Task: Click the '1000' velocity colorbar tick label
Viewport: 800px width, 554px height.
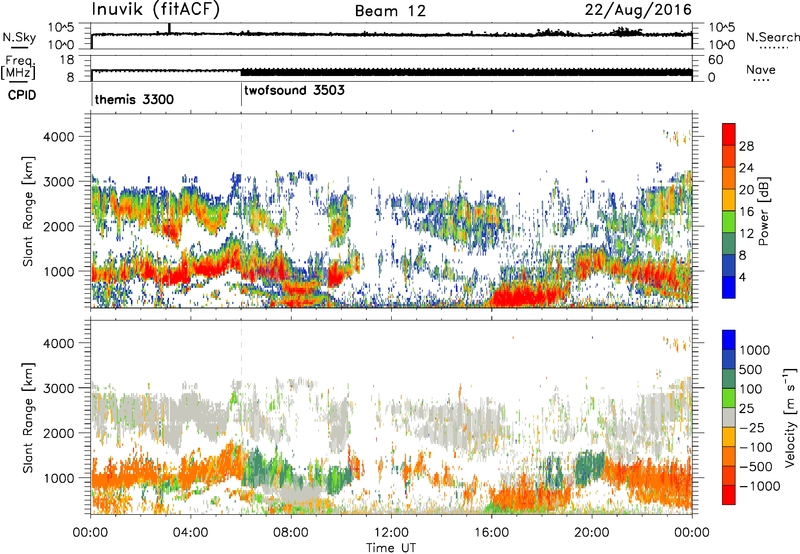Action: [x=755, y=350]
